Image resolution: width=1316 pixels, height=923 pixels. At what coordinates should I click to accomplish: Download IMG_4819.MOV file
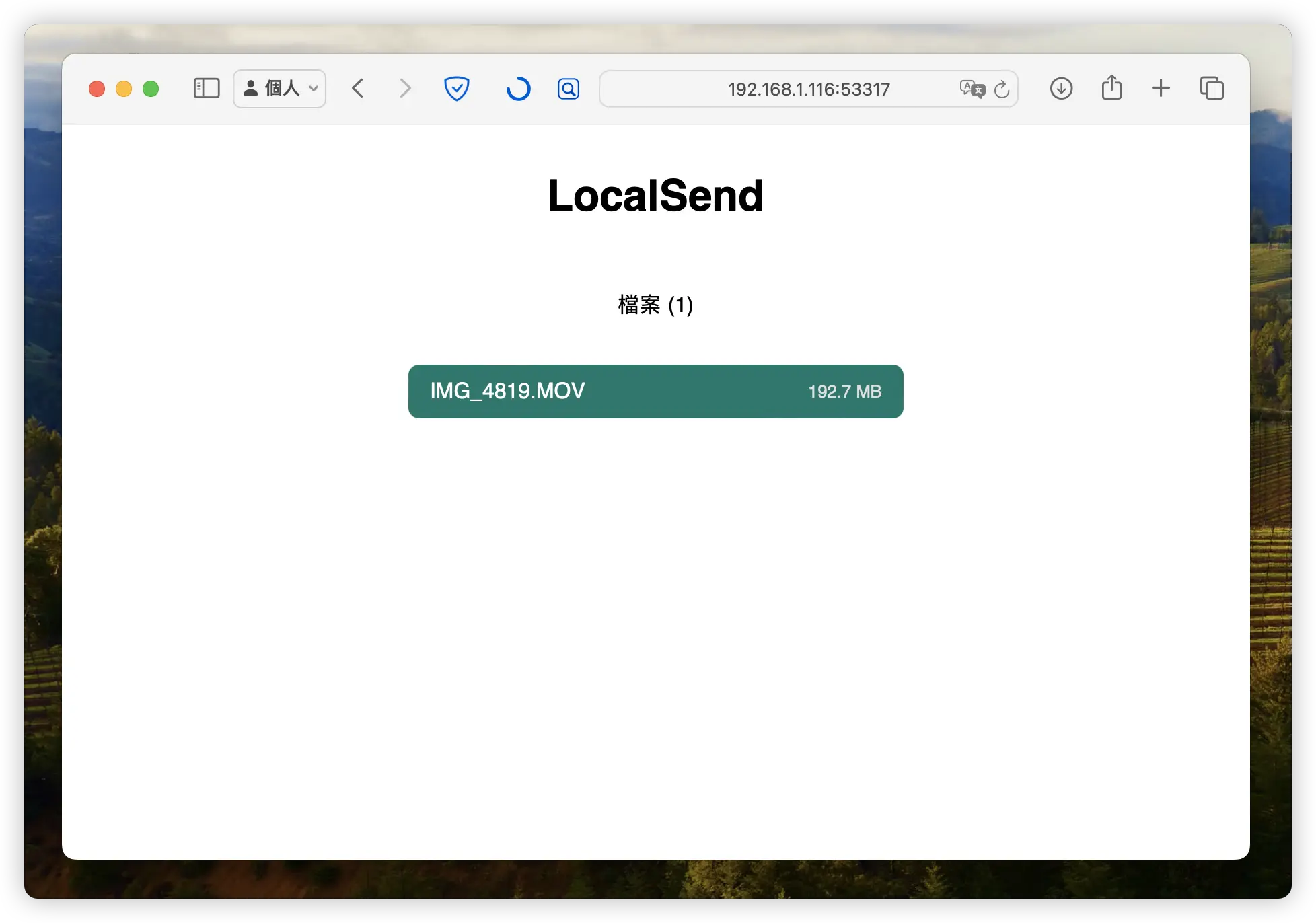click(656, 392)
